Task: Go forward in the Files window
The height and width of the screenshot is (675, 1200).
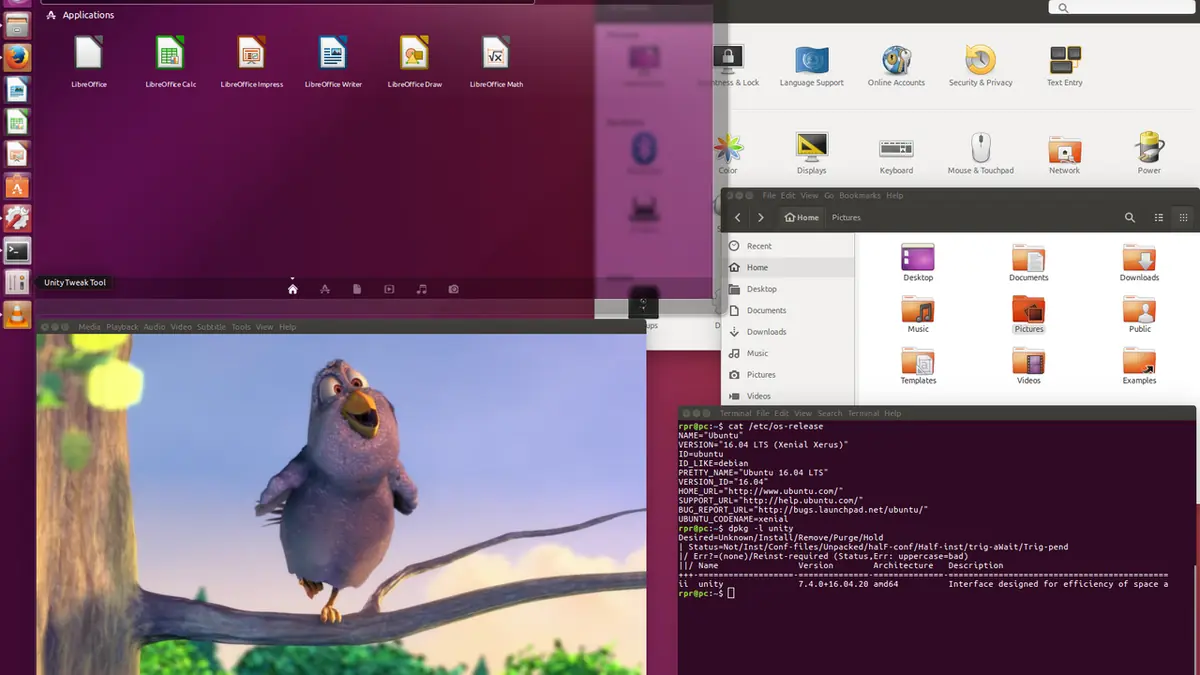Action: [x=761, y=217]
